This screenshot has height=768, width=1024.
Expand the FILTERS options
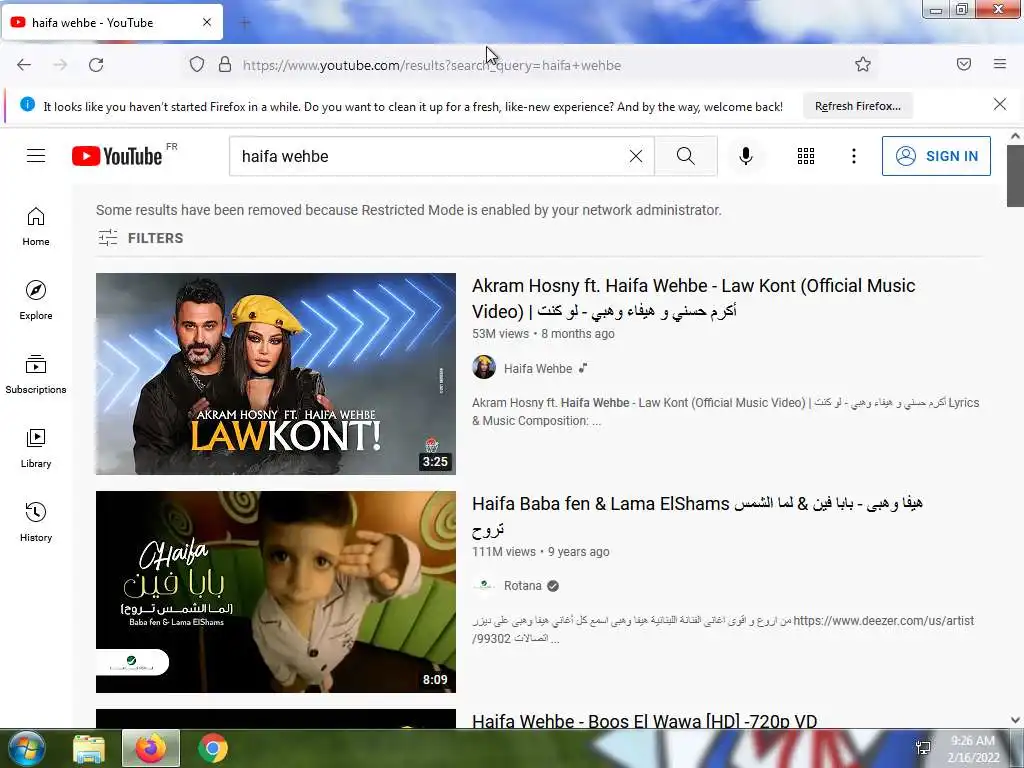[140, 238]
